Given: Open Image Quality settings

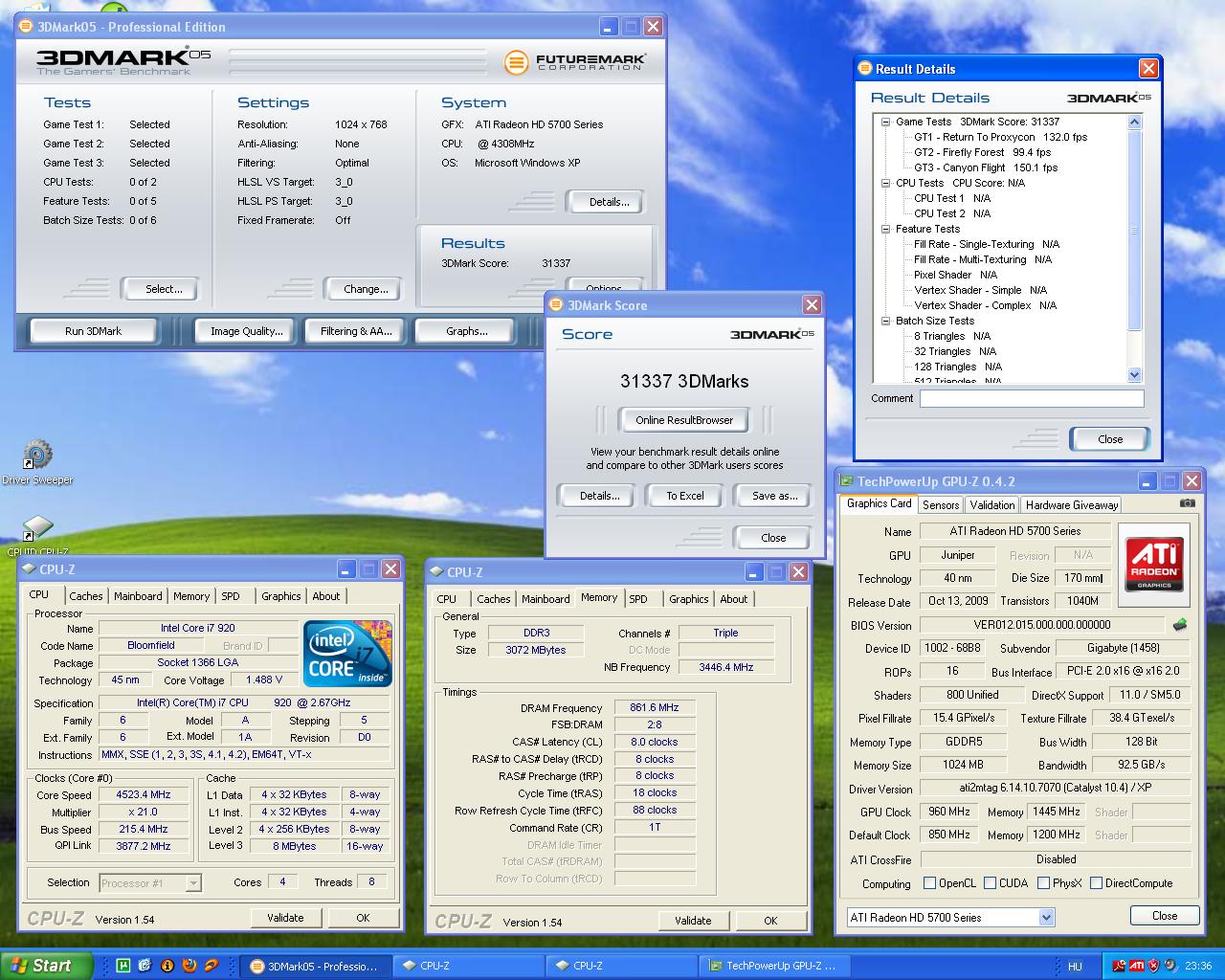Looking at the screenshot, I should click(247, 331).
